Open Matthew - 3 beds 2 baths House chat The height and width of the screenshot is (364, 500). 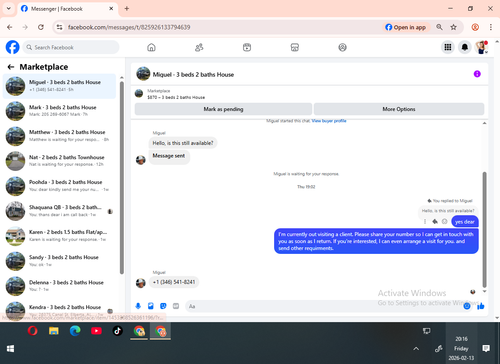click(59, 136)
